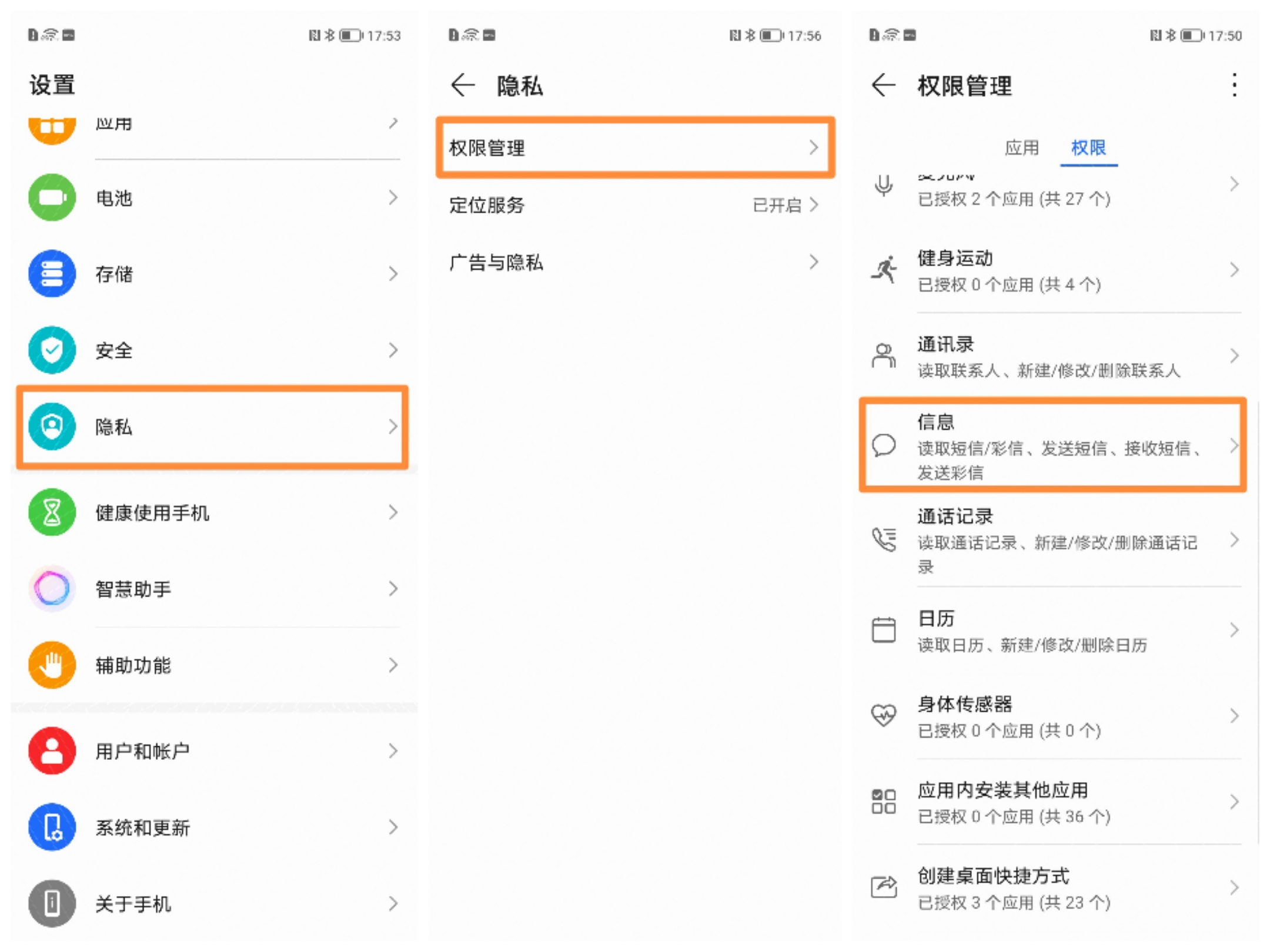Open the three-dot overflow menu
Viewport: 1270px width, 952px height.
[x=1234, y=85]
